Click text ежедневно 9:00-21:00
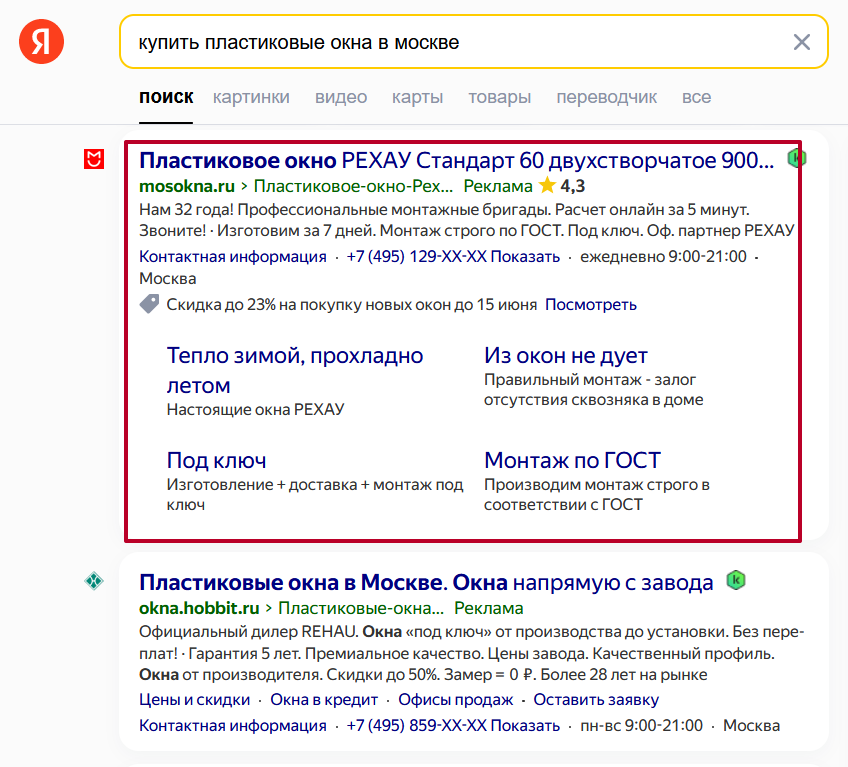The image size is (848, 767). 663,256
